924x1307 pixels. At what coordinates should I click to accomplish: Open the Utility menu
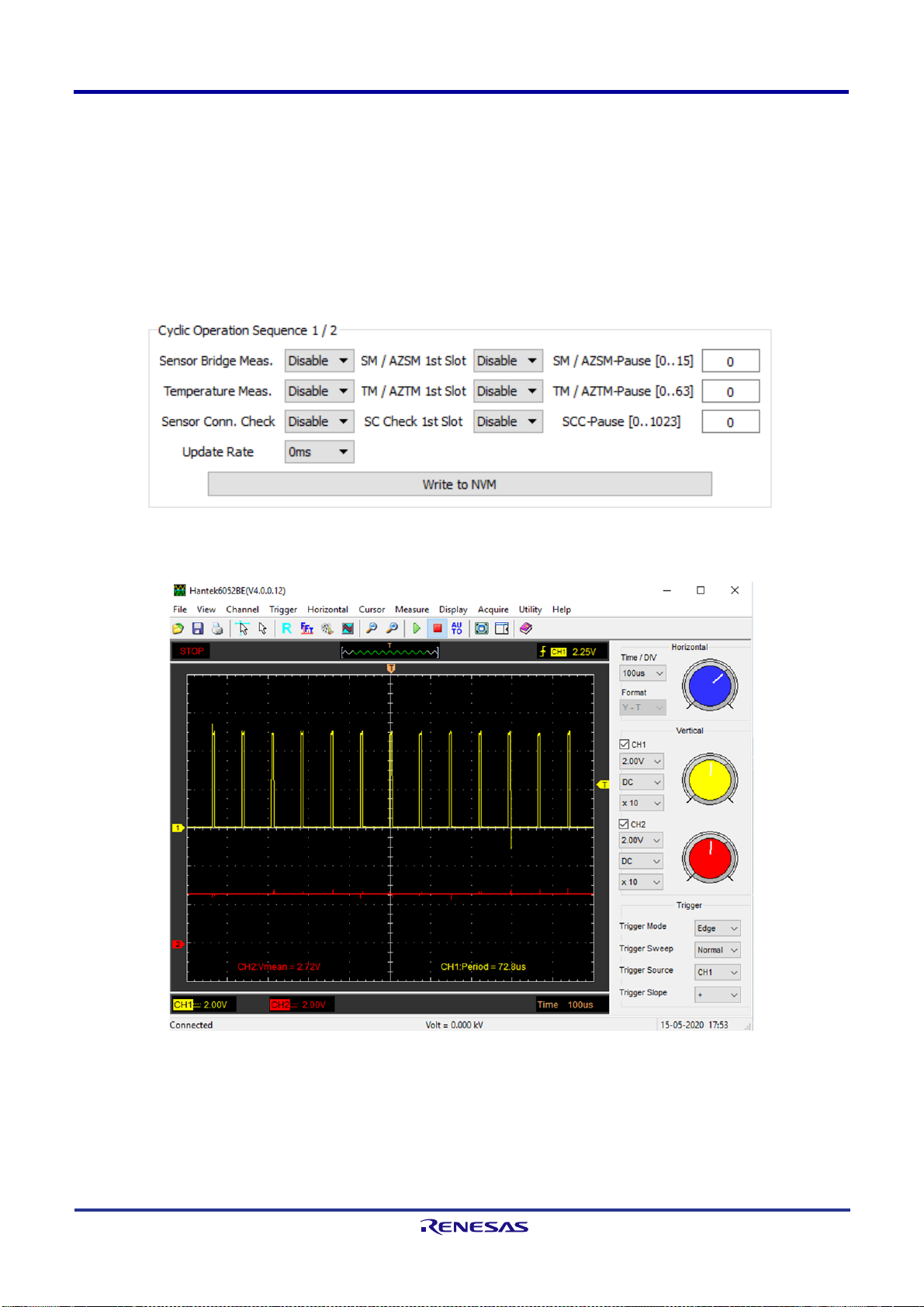[x=531, y=610]
